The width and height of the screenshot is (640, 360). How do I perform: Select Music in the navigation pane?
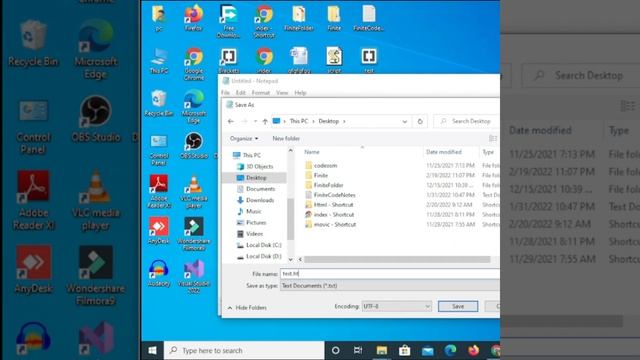tap(249, 211)
